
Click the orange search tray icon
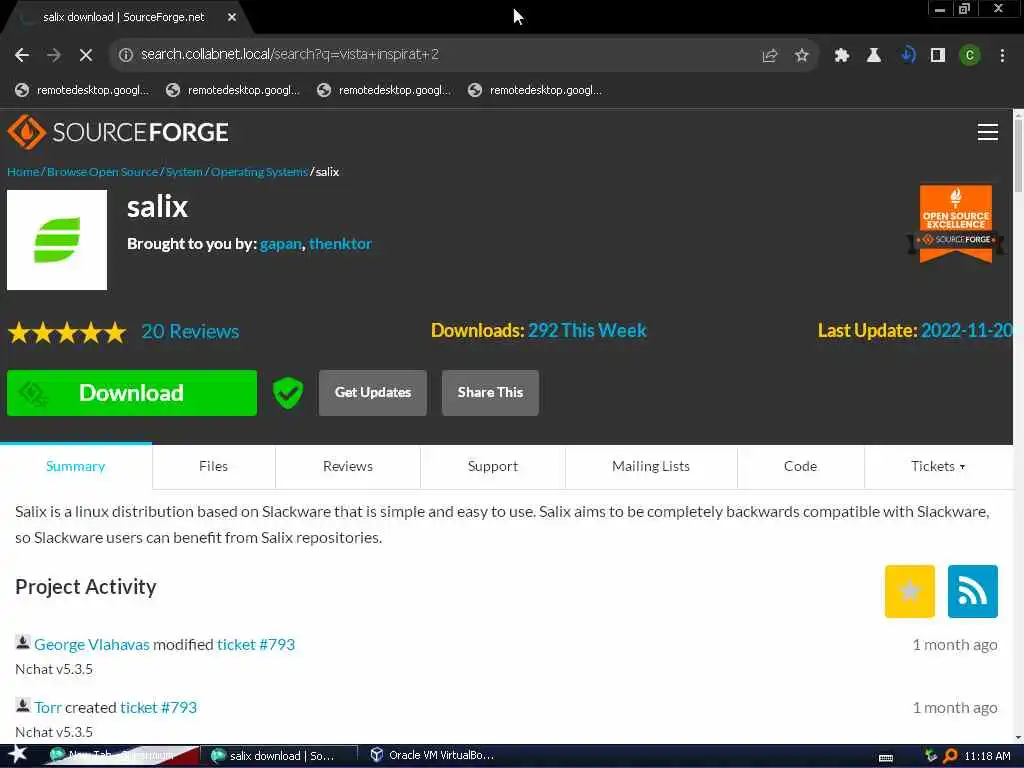click(x=950, y=756)
